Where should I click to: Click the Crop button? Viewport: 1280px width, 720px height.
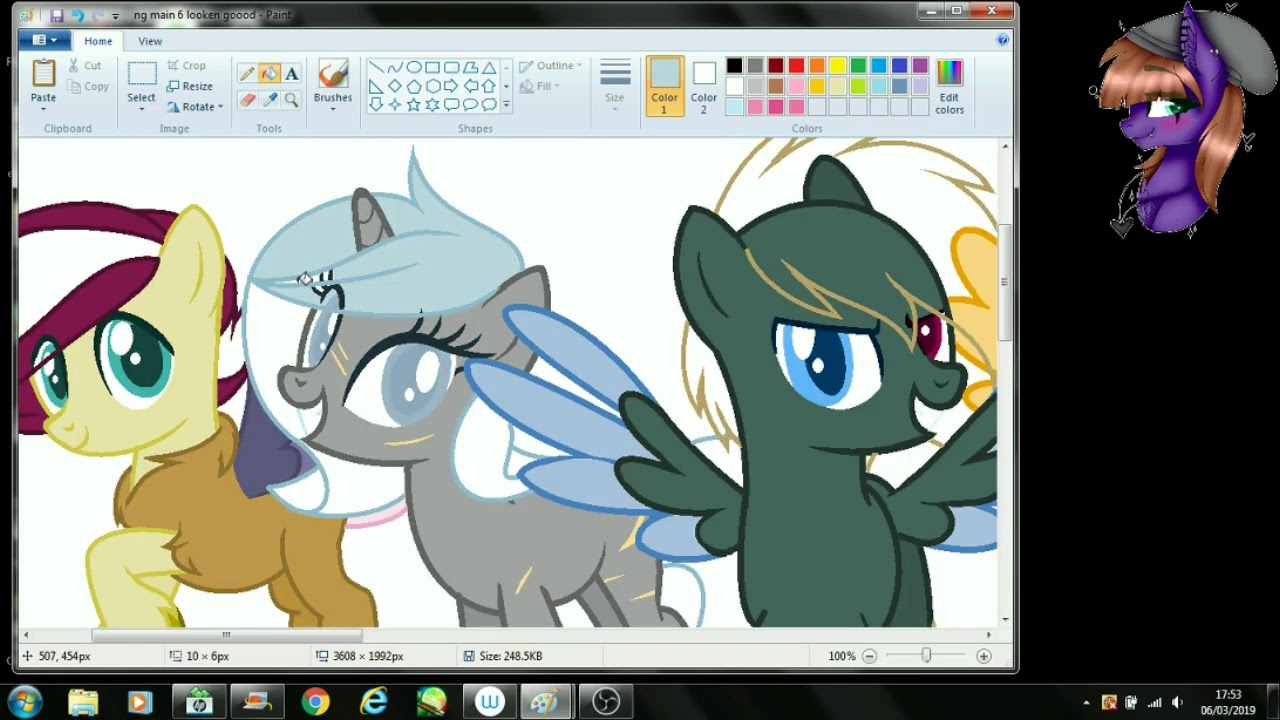(186, 66)
